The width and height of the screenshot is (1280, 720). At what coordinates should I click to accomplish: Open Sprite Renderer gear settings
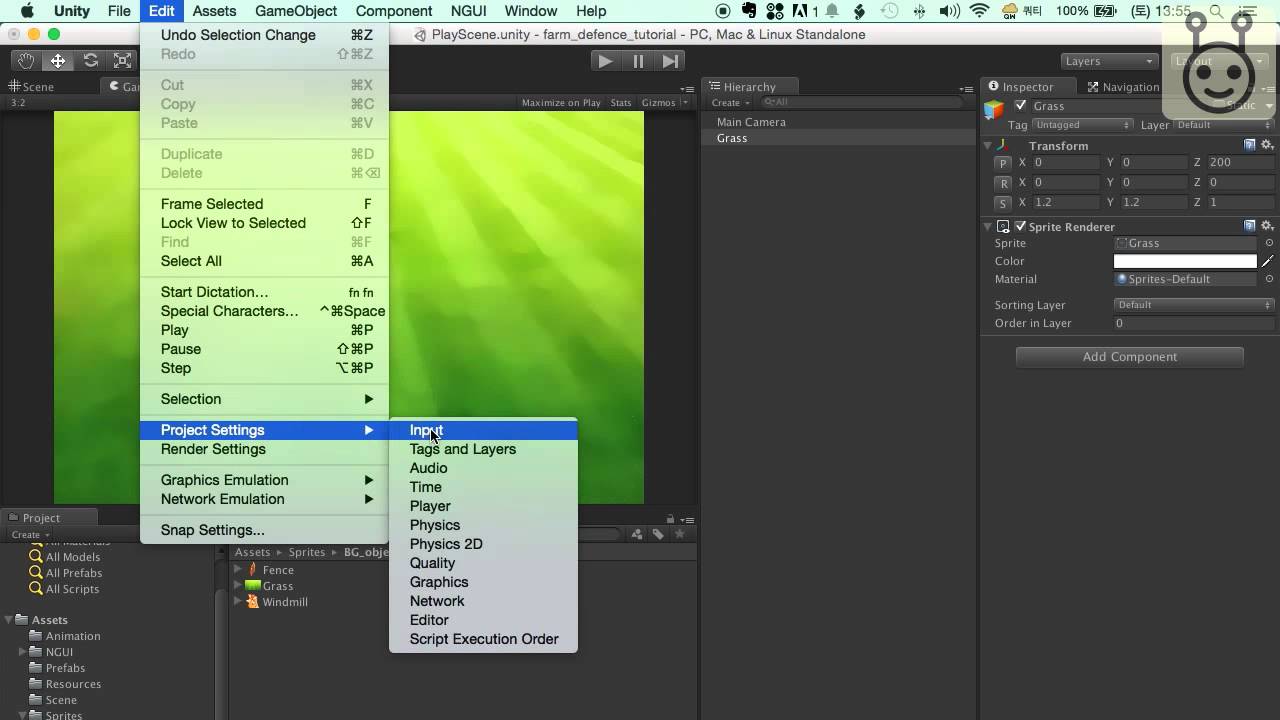pyautogui.click(x=1267, y=226)
